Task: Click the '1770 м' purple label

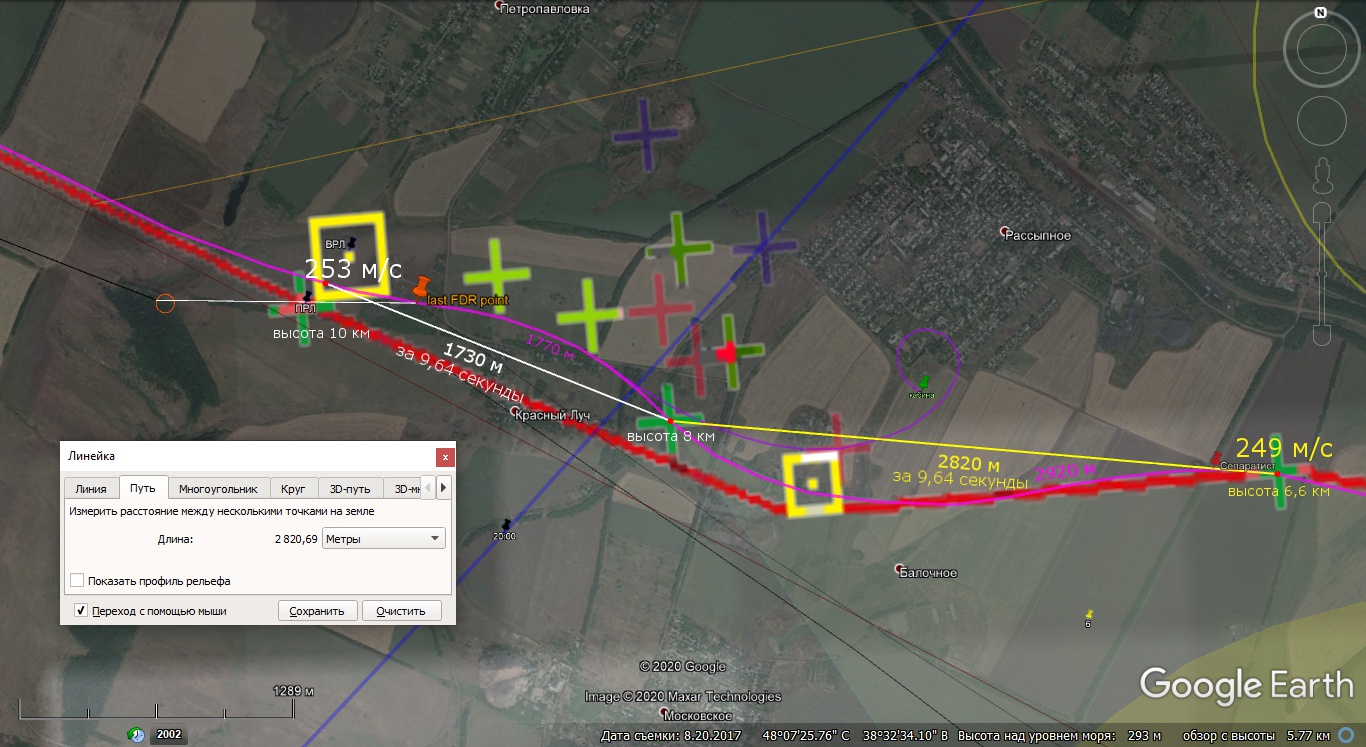Action: click(x=550, y=349)
